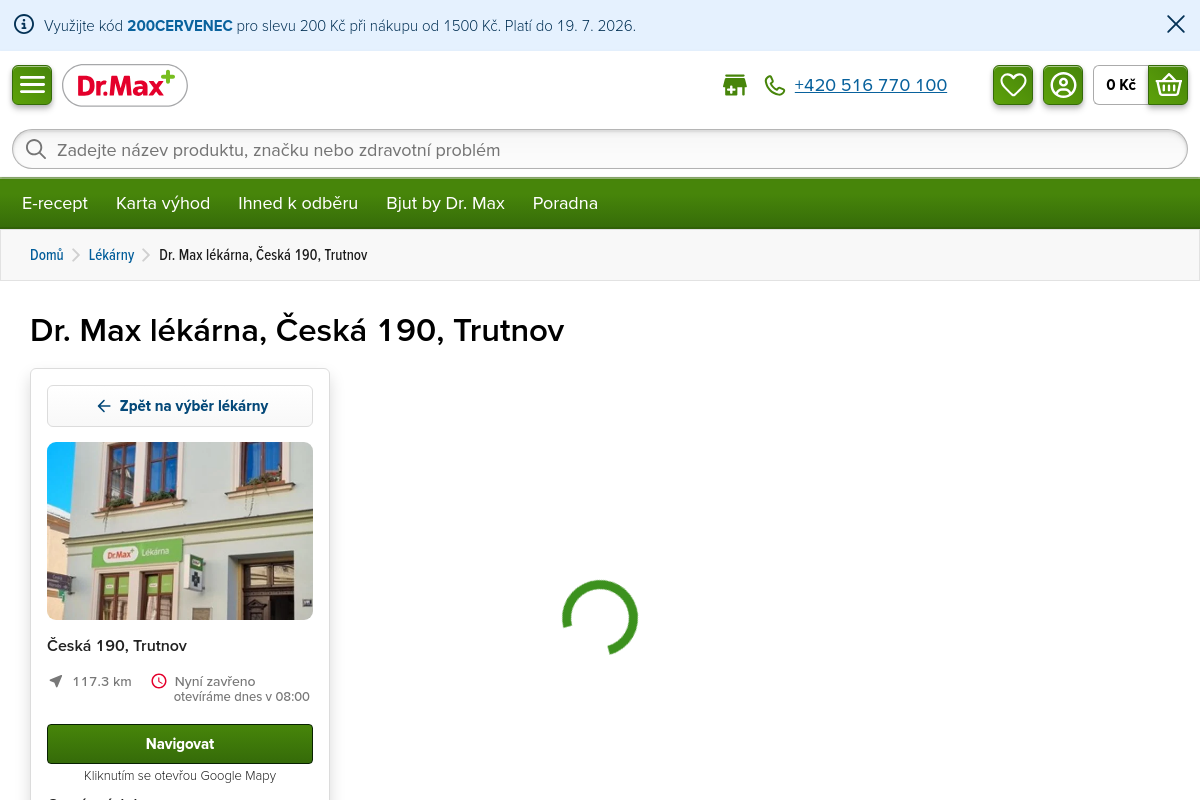Click the green Navigovat button
The height and width of the screenshot is (800, 1200).
pos(180,744)
